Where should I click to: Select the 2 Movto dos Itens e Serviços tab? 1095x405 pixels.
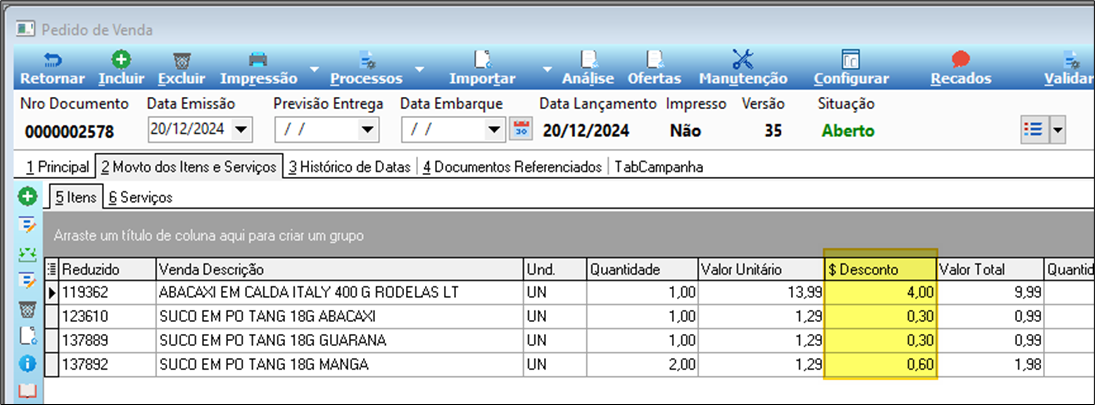[189, 168]
